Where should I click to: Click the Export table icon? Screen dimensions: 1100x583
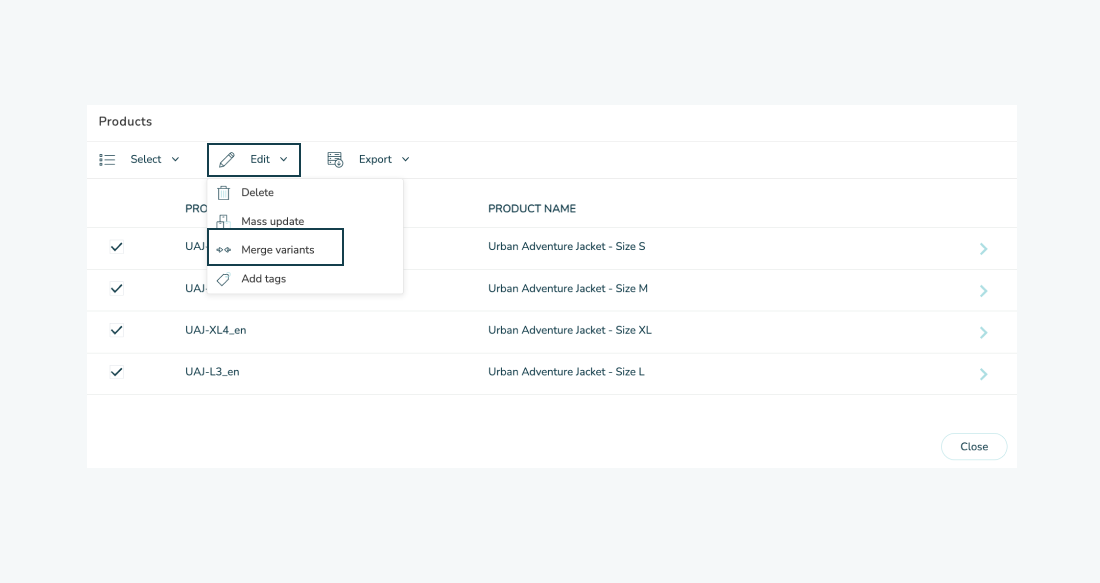(335, 160)
